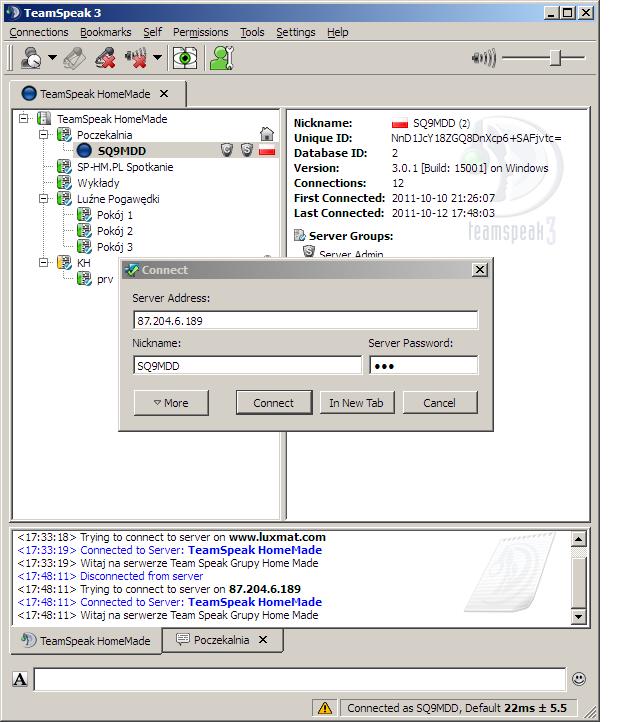Collapse the Luźne Pogawędki channel tree
The width and height of the screenshot is (640, 722).
click(45, 199)
